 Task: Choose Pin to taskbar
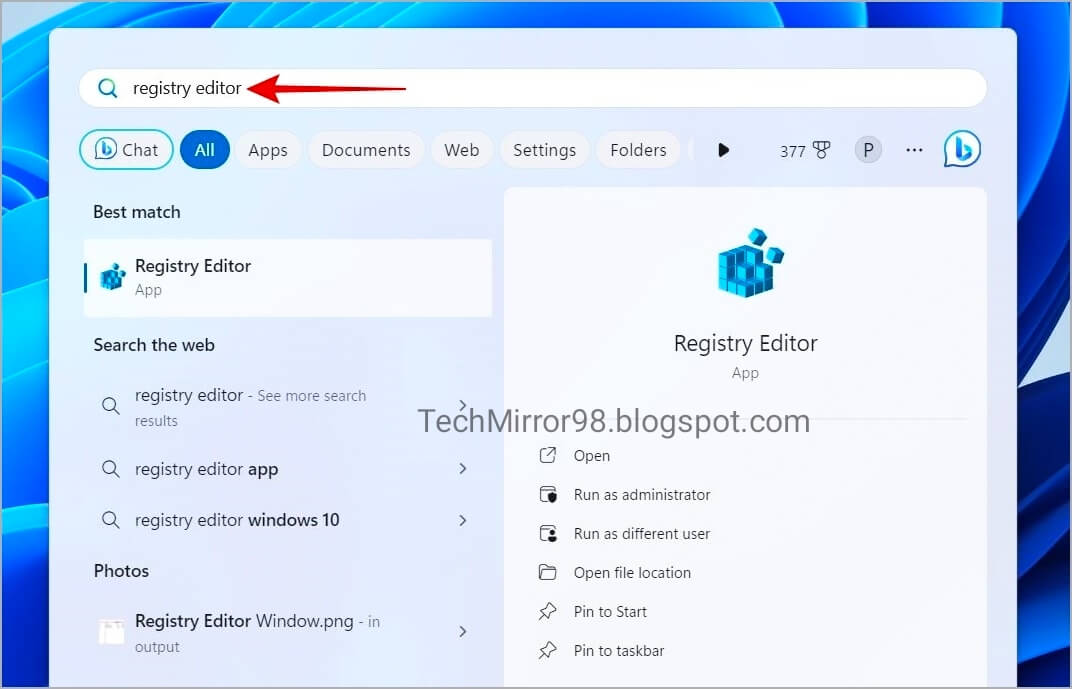(x=619, y=651)
